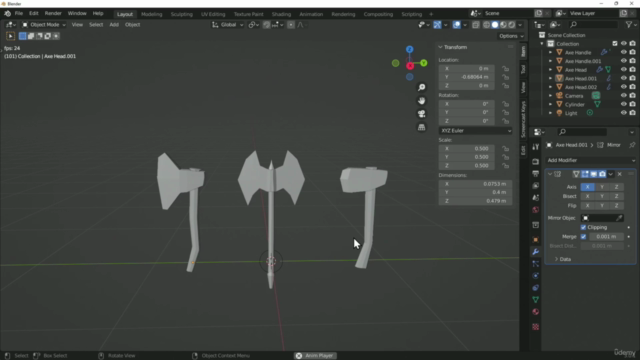
Task: Disable Light in renders with camera icon
Action: pos(632,113)
